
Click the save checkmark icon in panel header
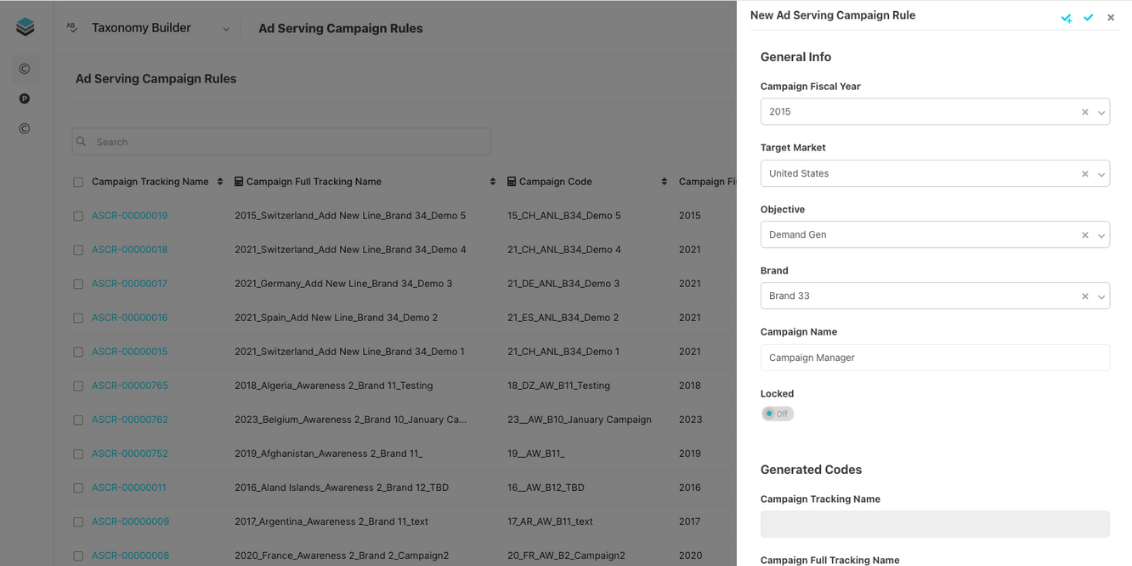tap(1088, 17)
